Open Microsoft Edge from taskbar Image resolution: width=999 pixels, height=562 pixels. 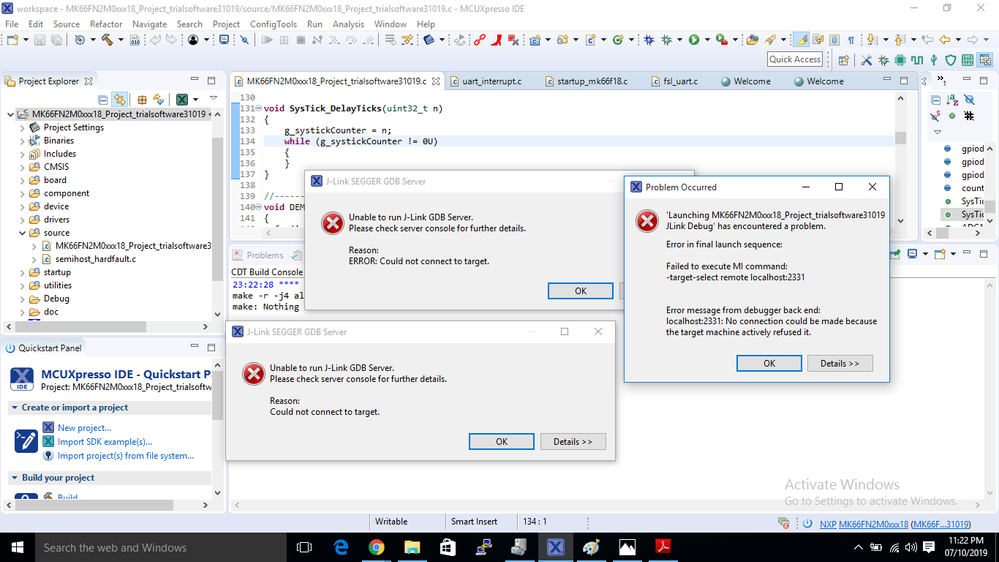(x=341, y=547)
